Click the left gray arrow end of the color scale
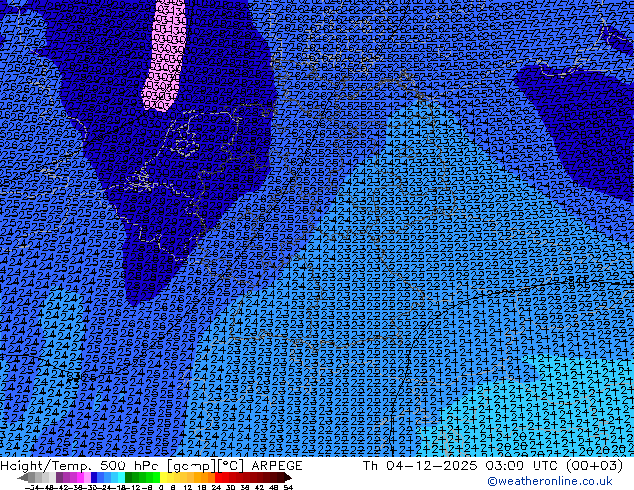The height and width of the screenshot is (490, 634). (x=23, y=477)
